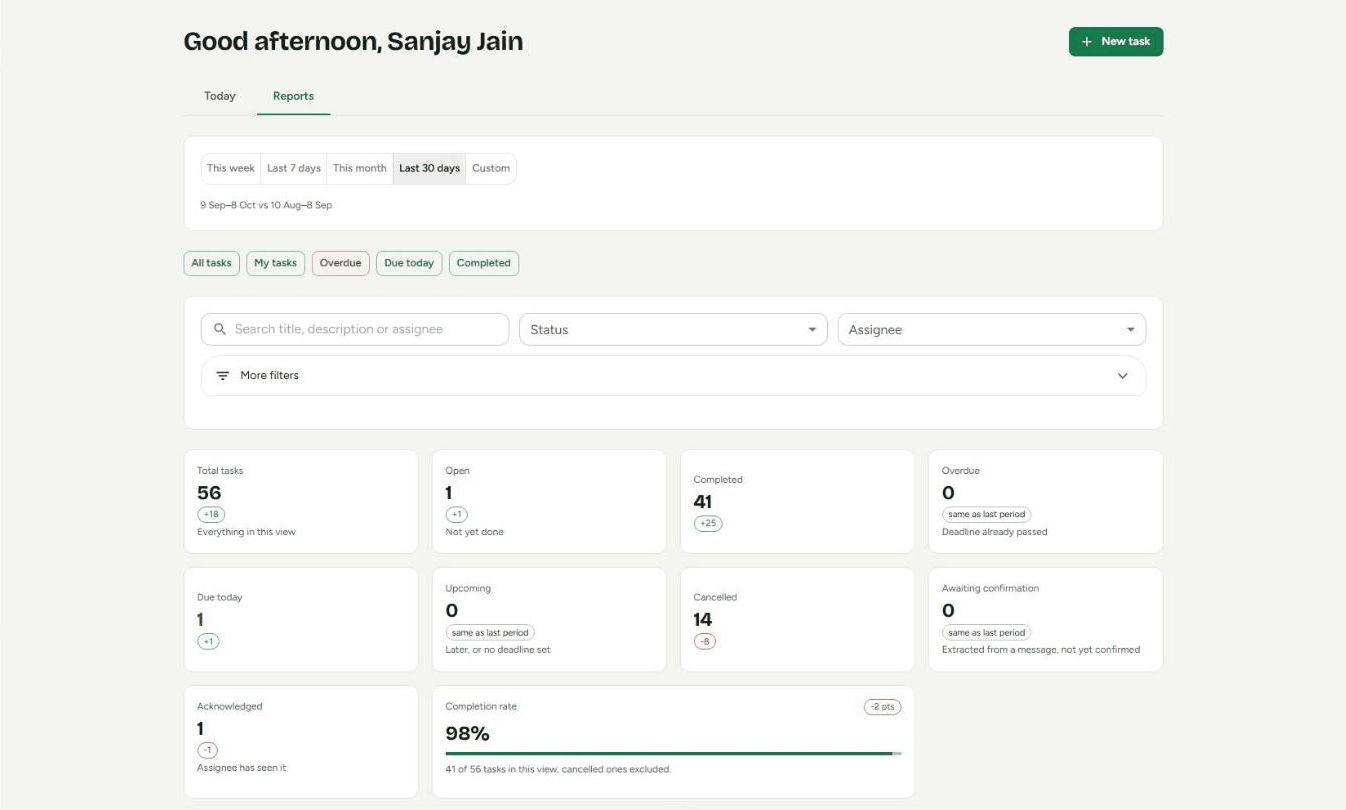This screenshot has width=1346, height=810.
Task: Filter by All tasks chip
Action: pos(212,263)
